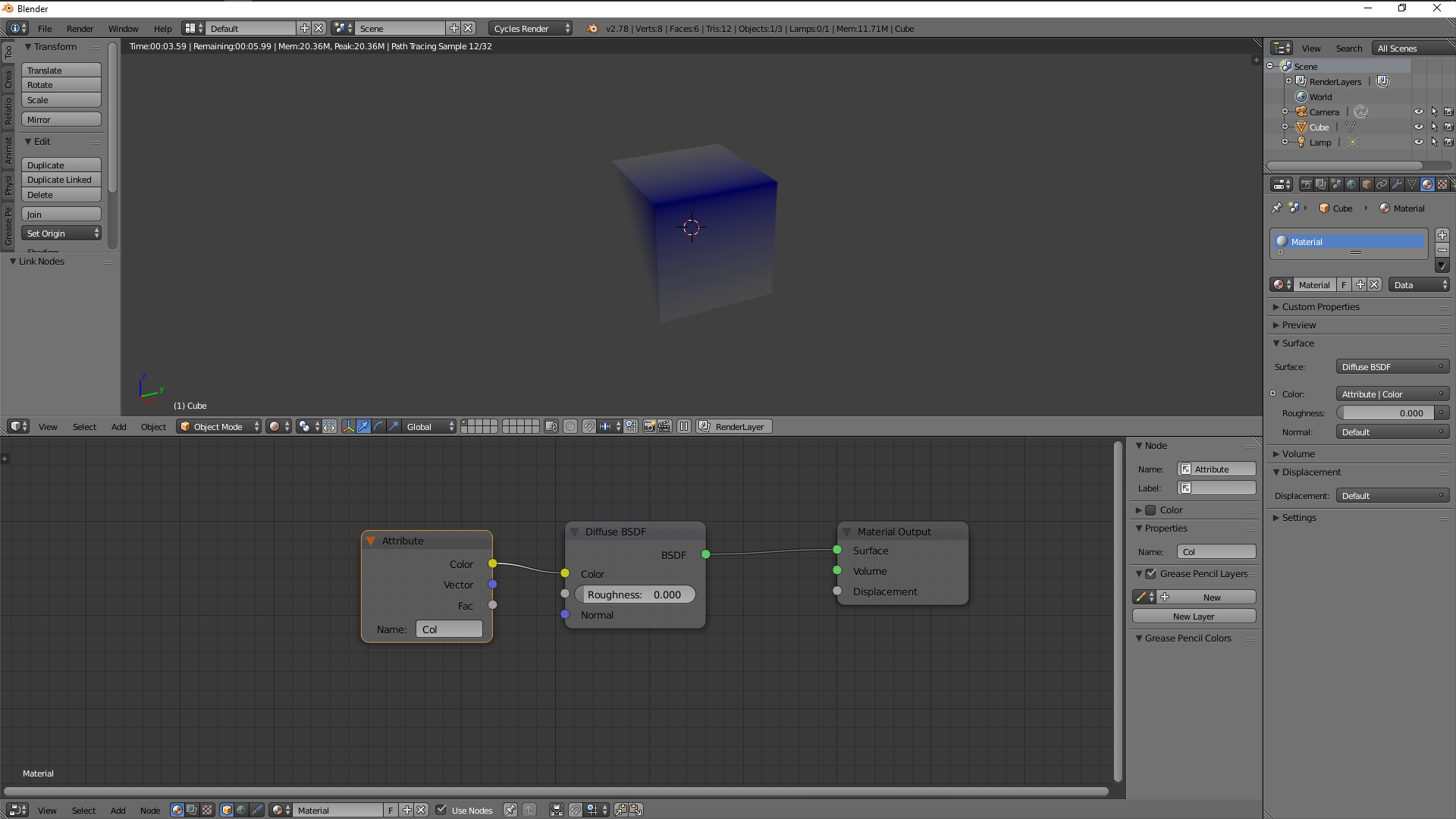Unlink the material with the X button in properties

tap(1374, 285)
